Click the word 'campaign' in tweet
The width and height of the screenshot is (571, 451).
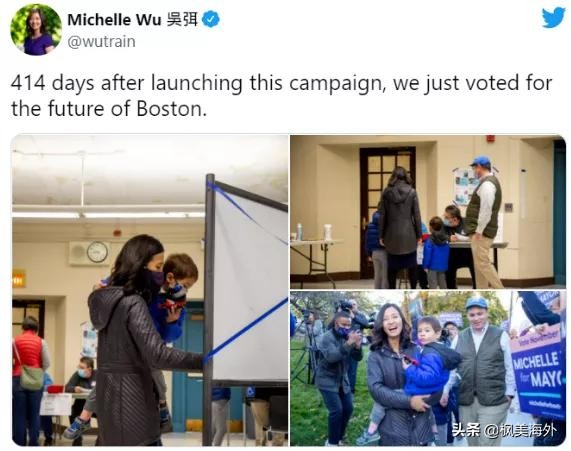pos(337,84)
